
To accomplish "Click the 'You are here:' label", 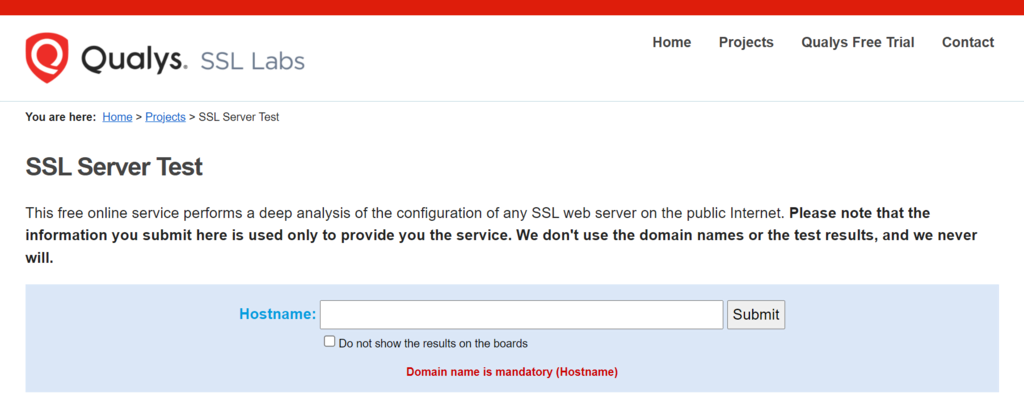I will coord(61,117).
